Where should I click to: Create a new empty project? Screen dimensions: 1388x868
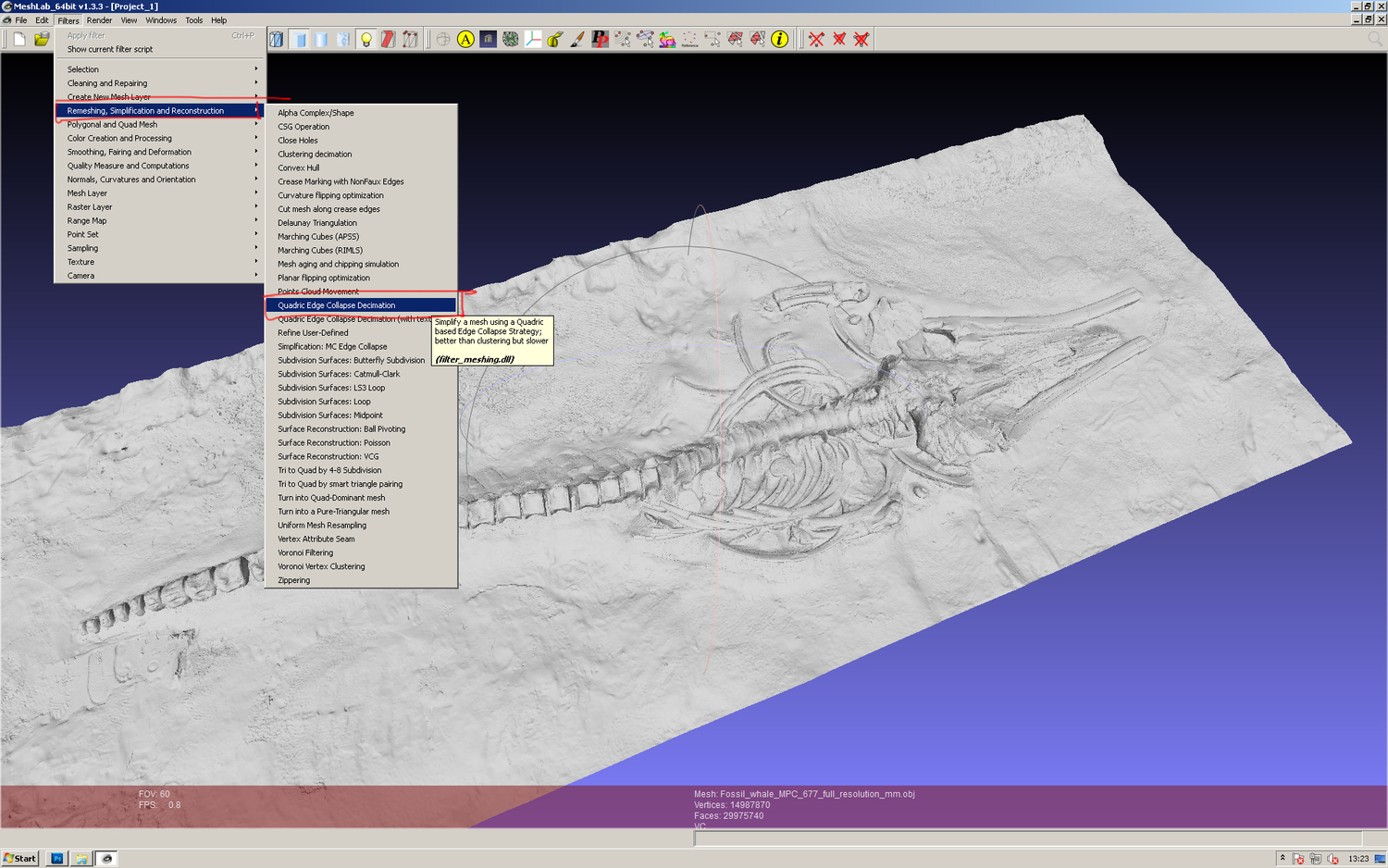pos(19,39)
